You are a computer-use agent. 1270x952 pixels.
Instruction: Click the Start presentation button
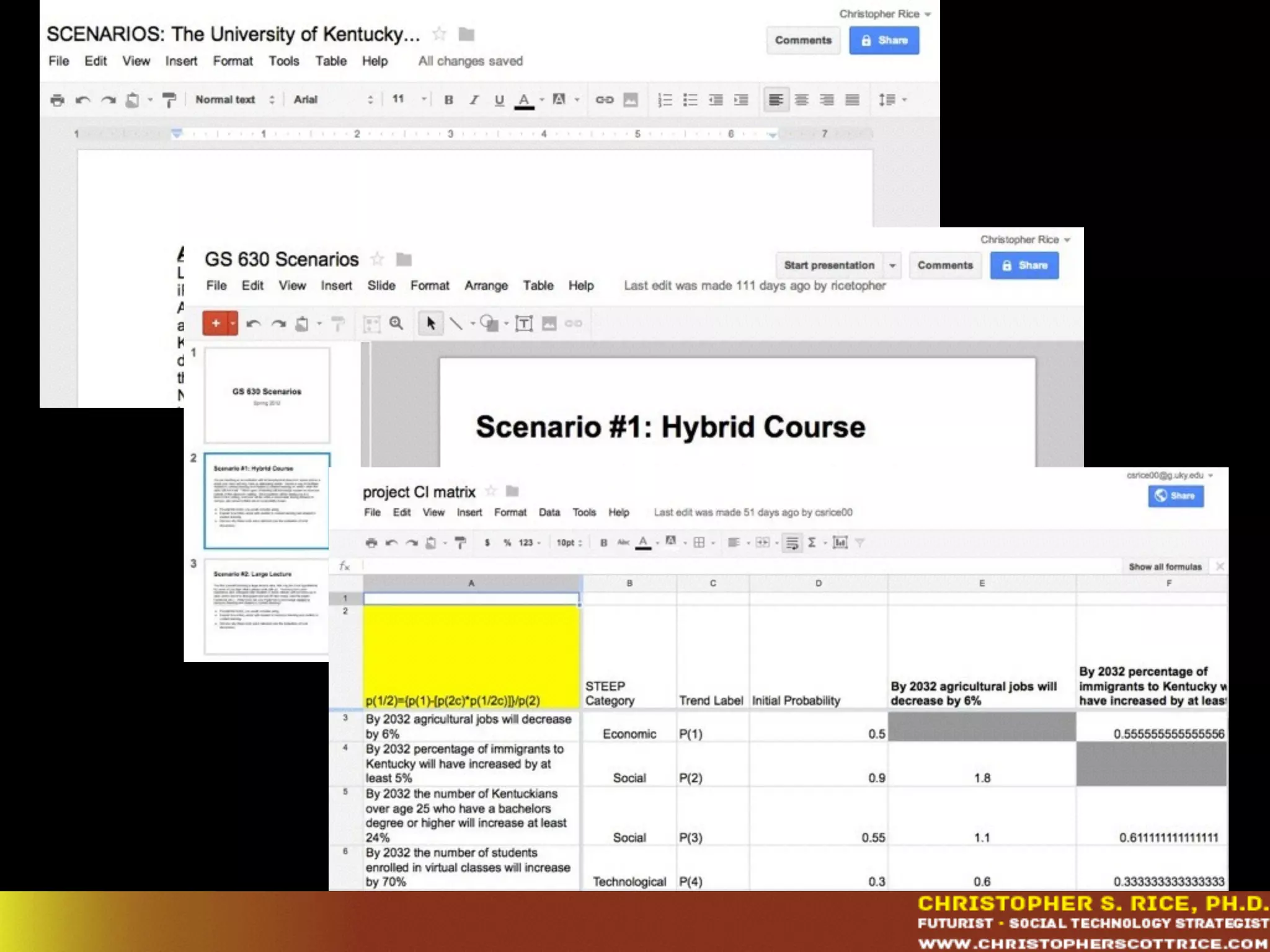(828, 265)
